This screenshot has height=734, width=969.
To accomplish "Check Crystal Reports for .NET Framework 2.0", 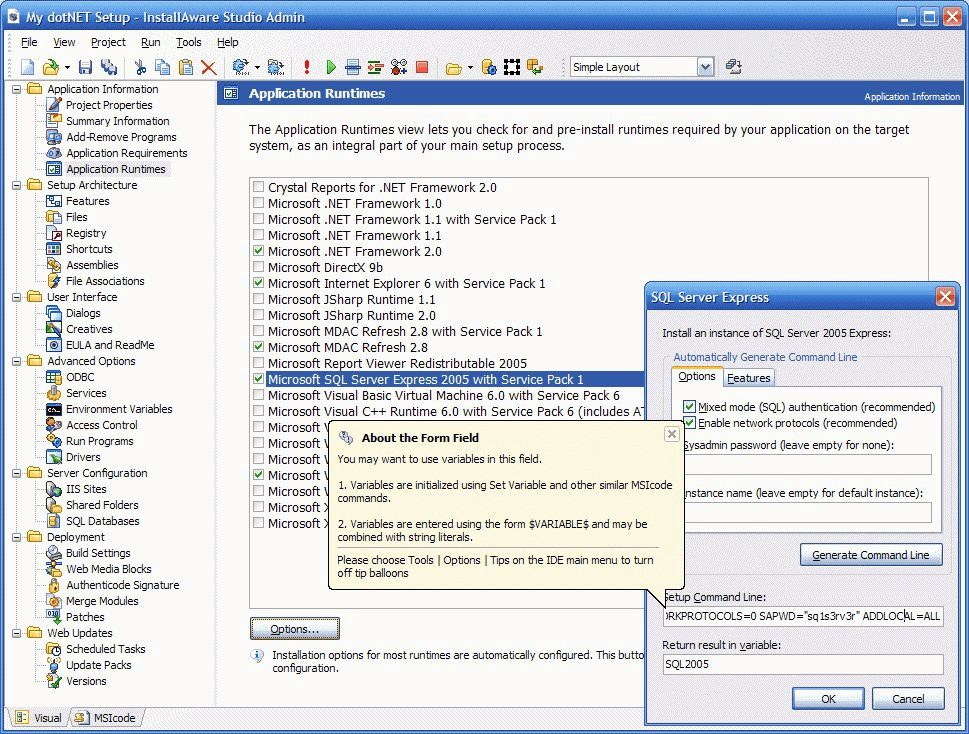I will 258,187.
